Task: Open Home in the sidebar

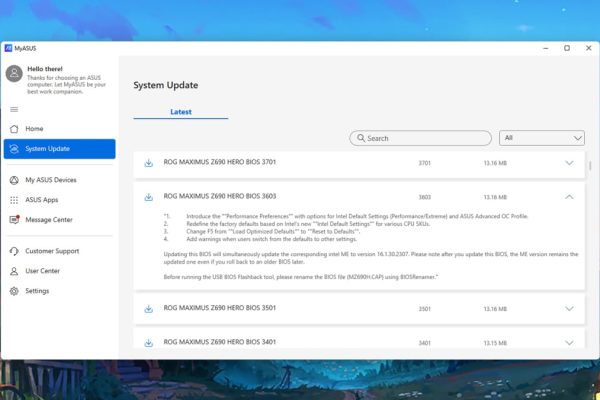Action: (x=59, y=129)
